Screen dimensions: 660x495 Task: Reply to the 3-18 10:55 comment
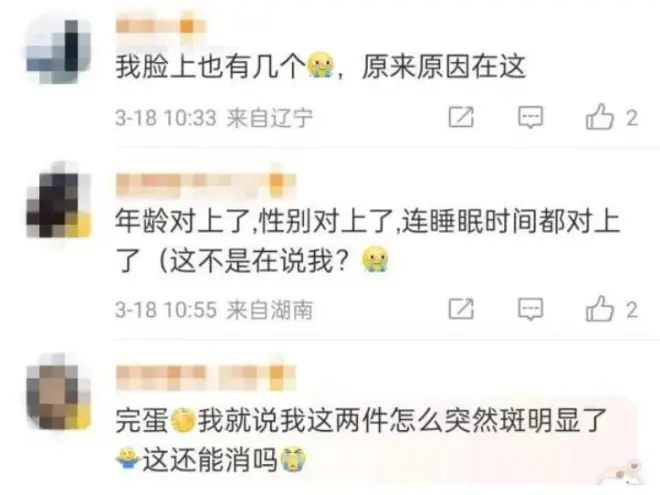530,309
